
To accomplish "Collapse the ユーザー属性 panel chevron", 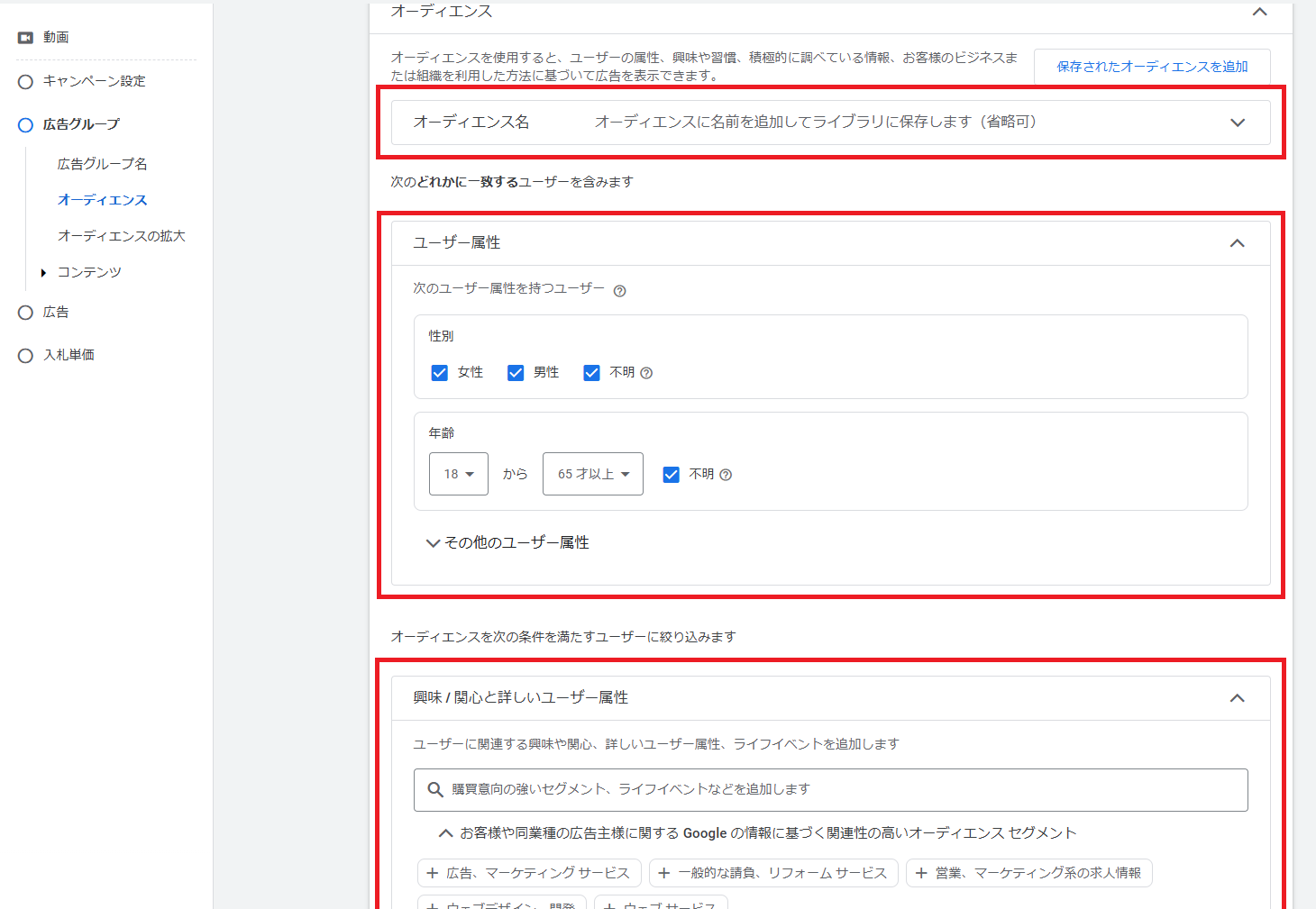I will click(x=1238, y=243).
